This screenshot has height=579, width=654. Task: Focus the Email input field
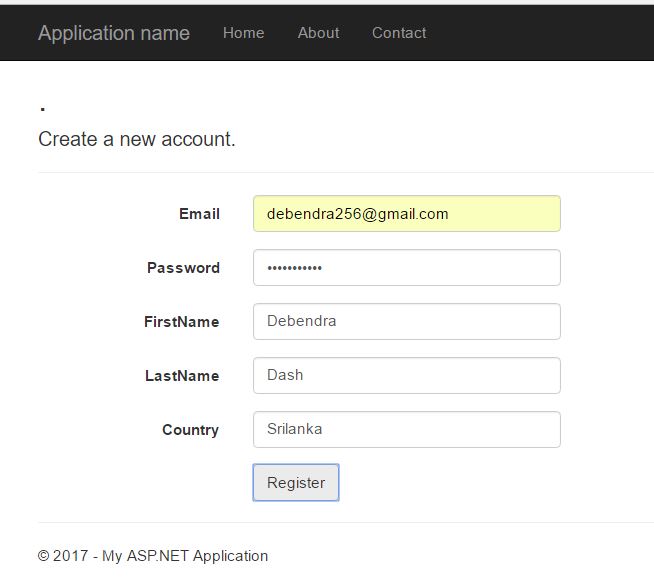pyautogui.click(x=406, y=214)
